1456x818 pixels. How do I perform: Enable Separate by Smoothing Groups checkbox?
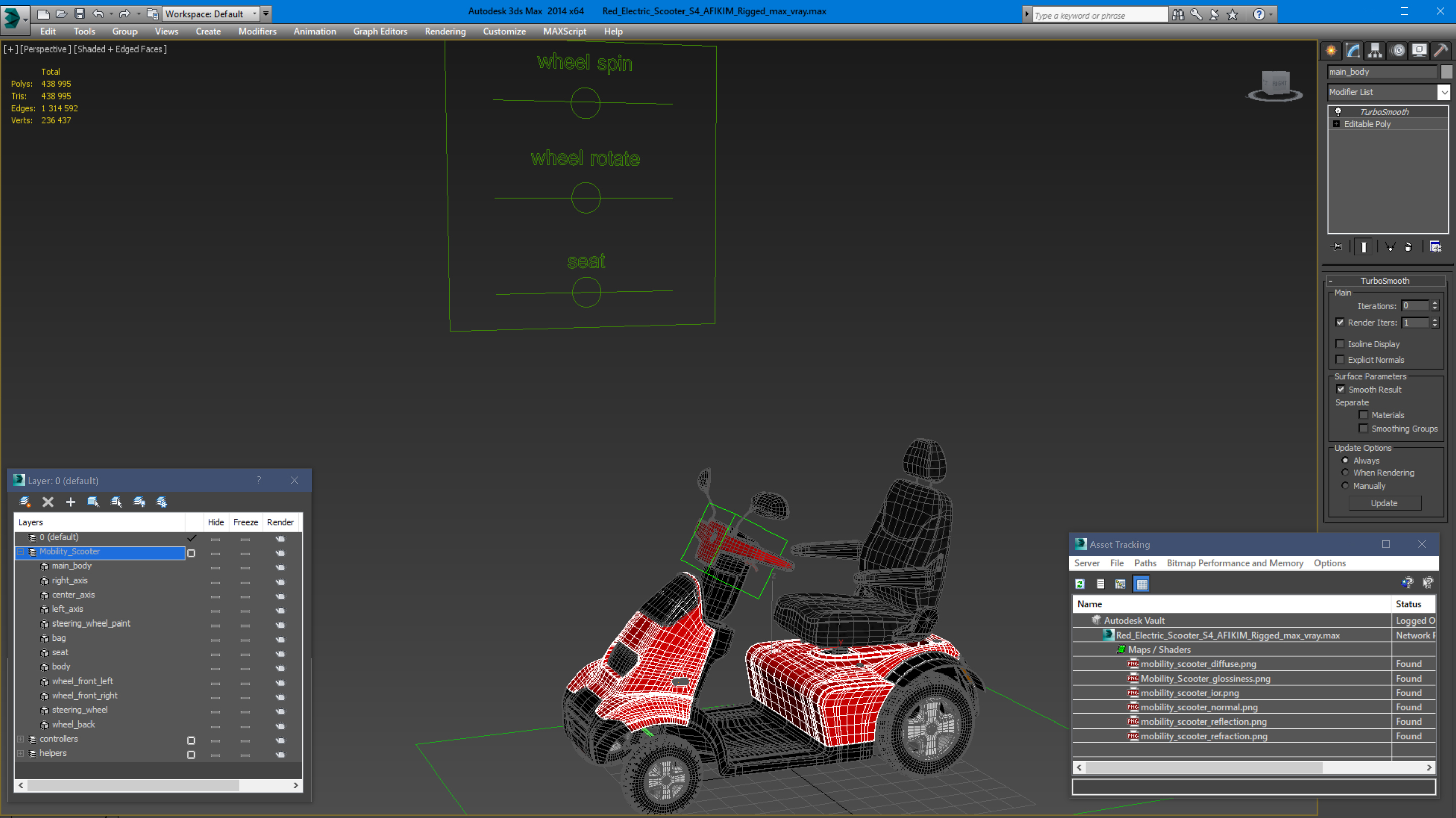1363,428
